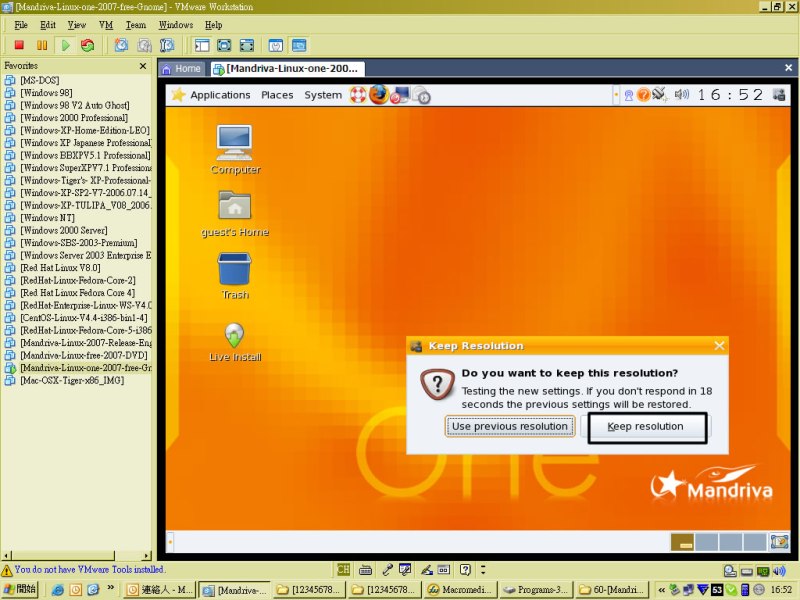The width and height of the screenshot is (800, 600).
Task: Click the console view toolbar icon
Action: 299,45
